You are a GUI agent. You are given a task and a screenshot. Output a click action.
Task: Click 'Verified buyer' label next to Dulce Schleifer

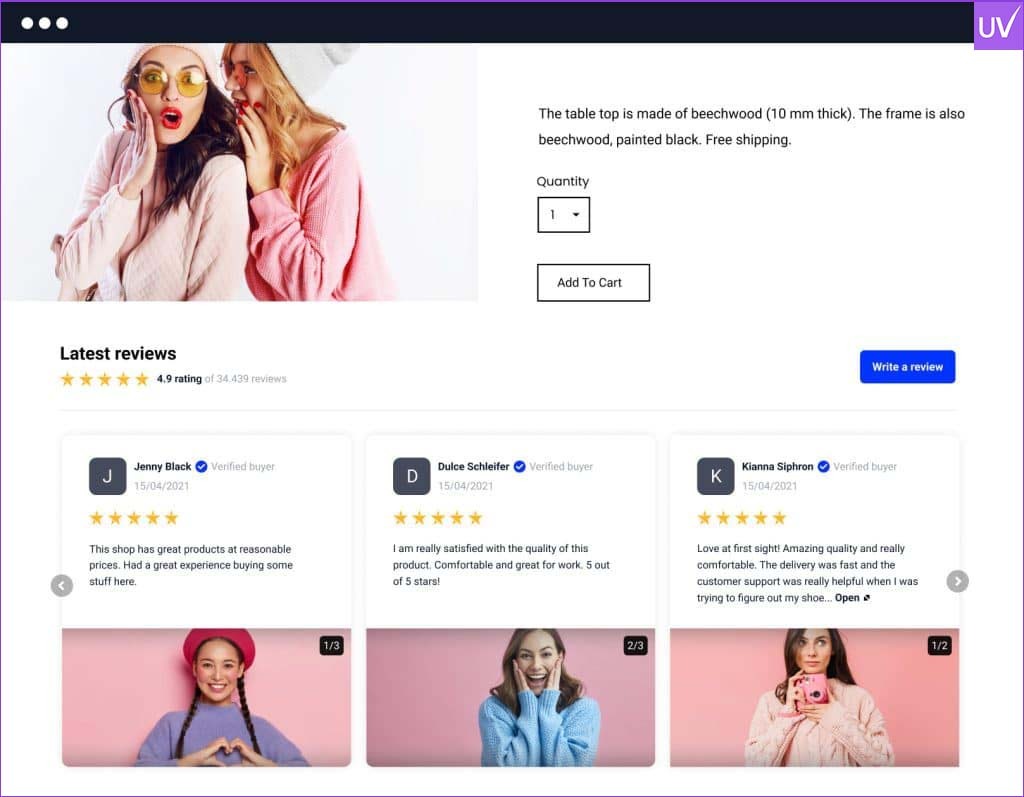coord(561,466)
